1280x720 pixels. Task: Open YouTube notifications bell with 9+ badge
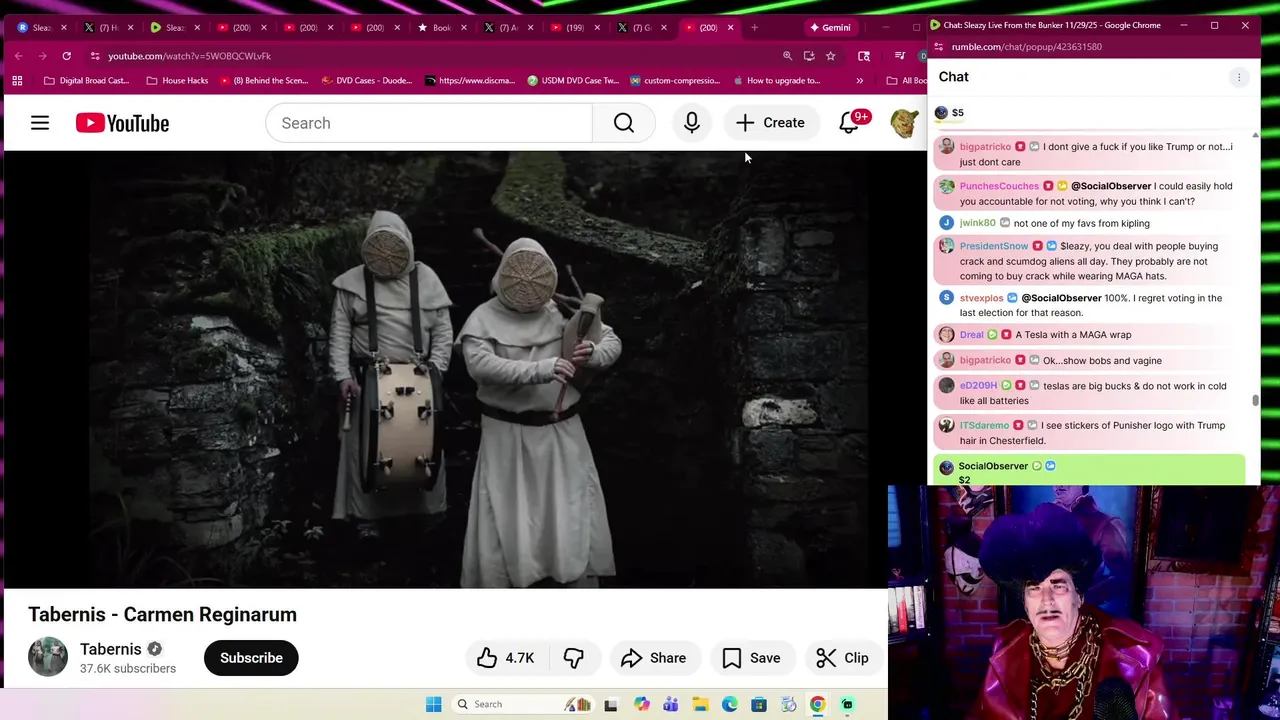coord(849,123)
